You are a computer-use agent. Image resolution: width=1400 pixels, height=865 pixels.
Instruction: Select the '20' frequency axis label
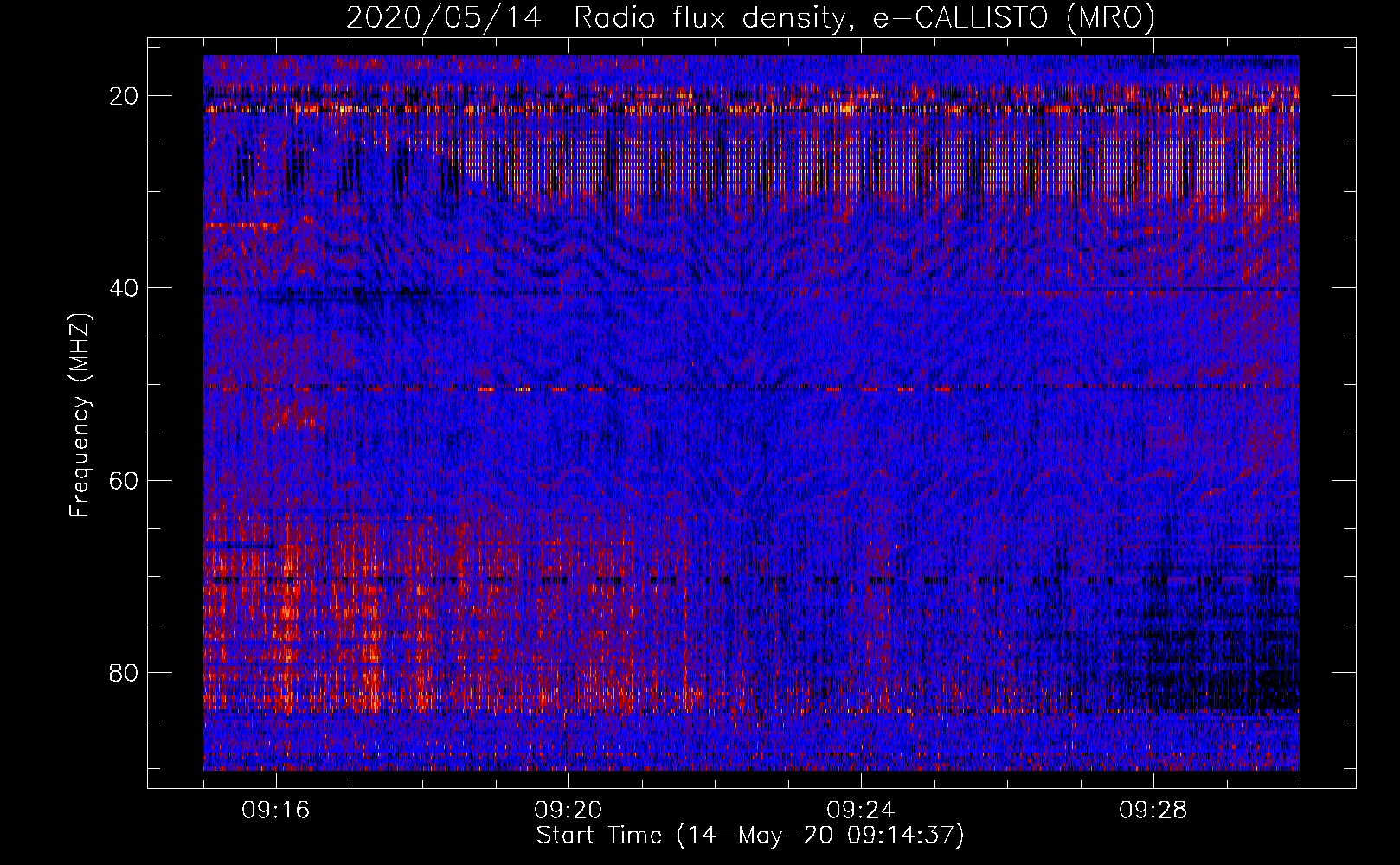(125, 96)
